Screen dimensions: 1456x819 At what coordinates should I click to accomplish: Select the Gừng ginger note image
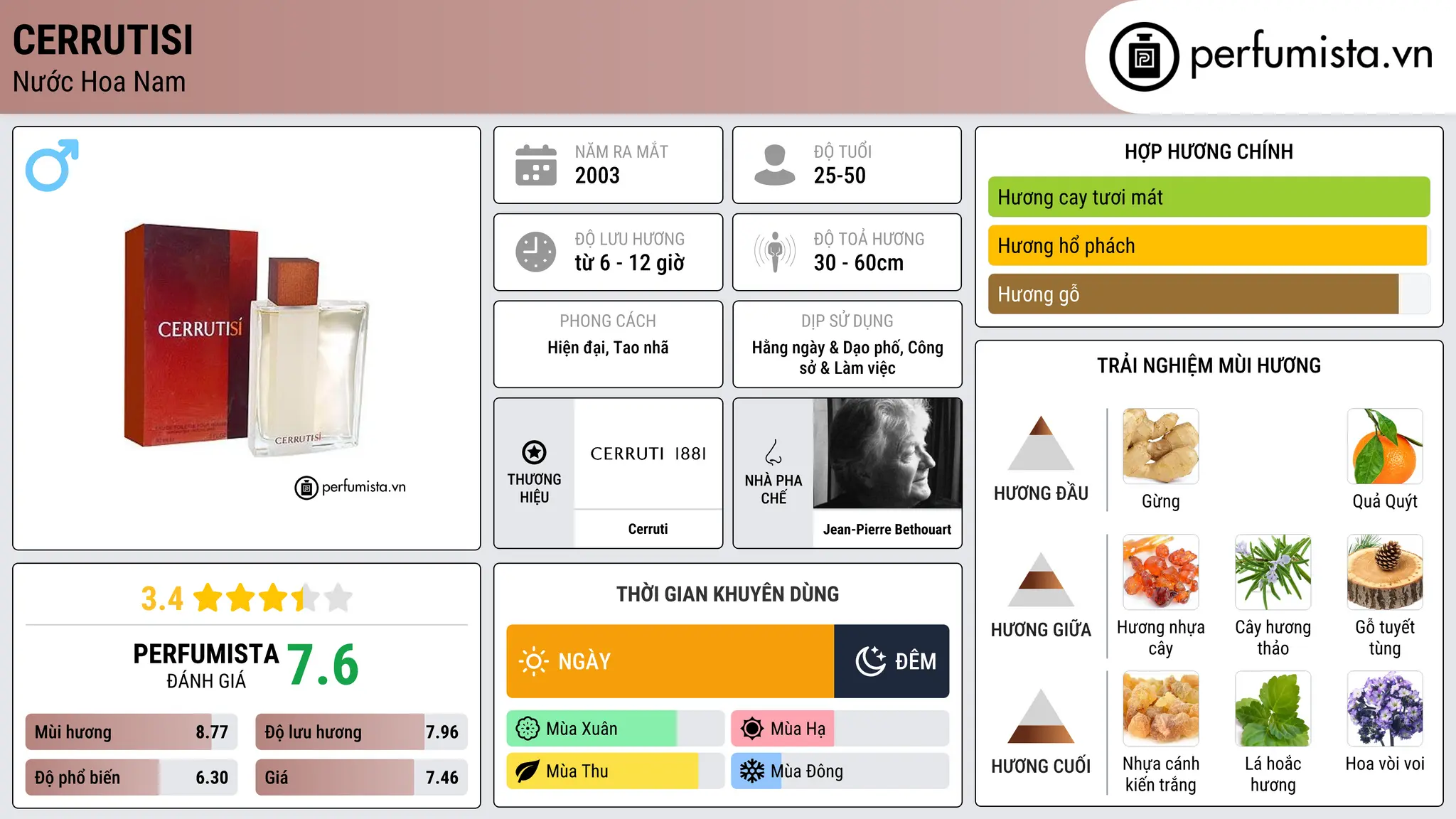1161,446
